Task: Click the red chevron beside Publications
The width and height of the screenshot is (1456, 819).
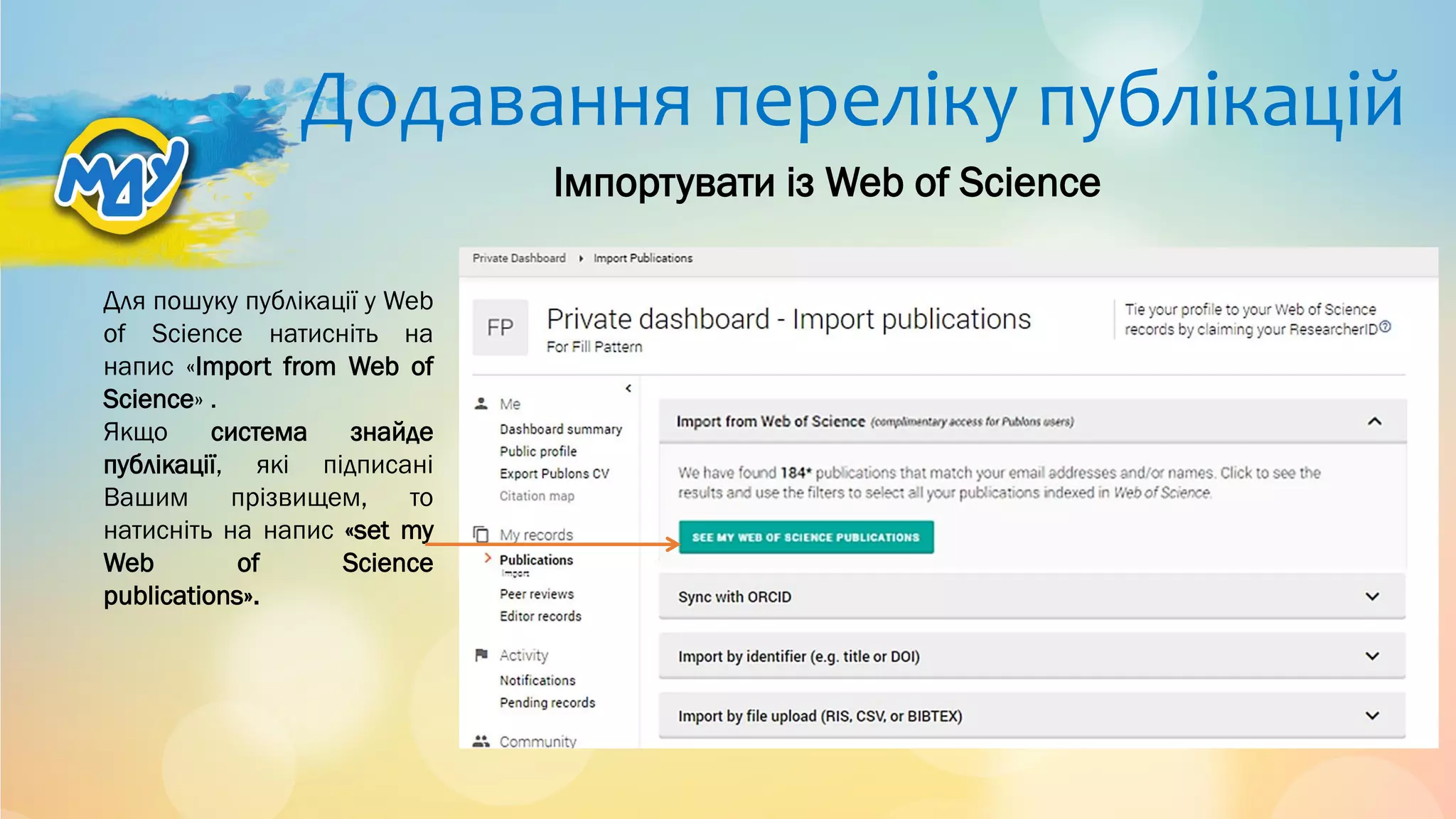Action: (488, 559)
